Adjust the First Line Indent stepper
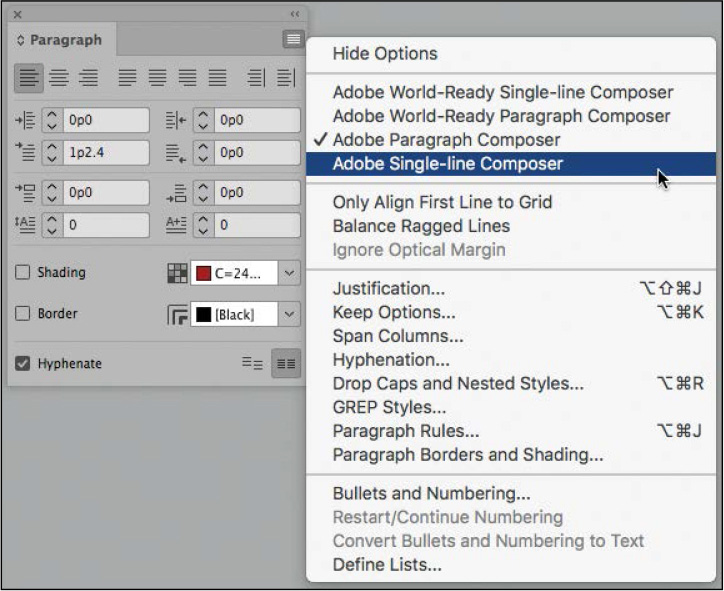This screenshot has width=724, height=591. pyautogui.click(x=52, y=152)
